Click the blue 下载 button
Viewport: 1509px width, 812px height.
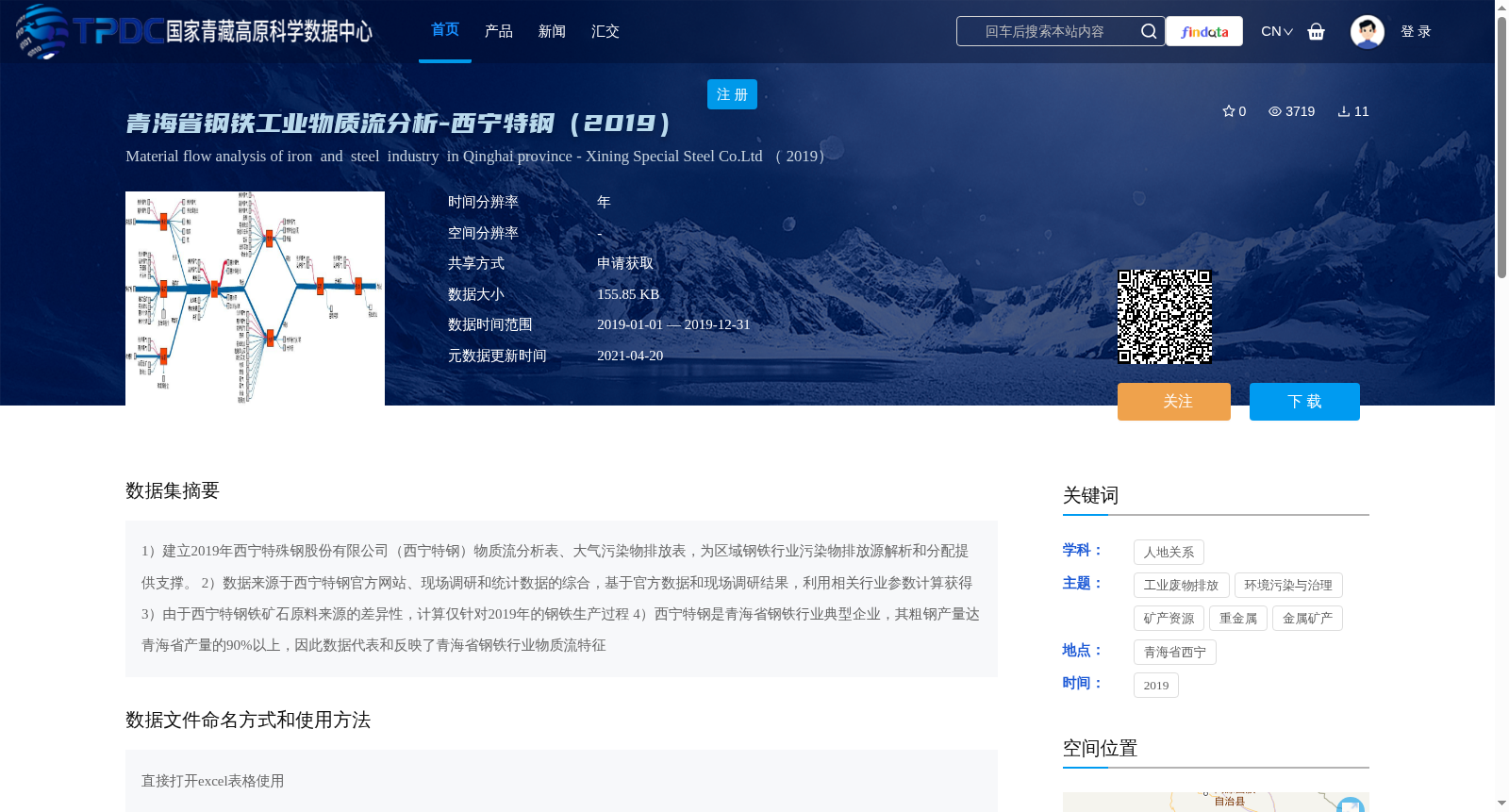1304,402
